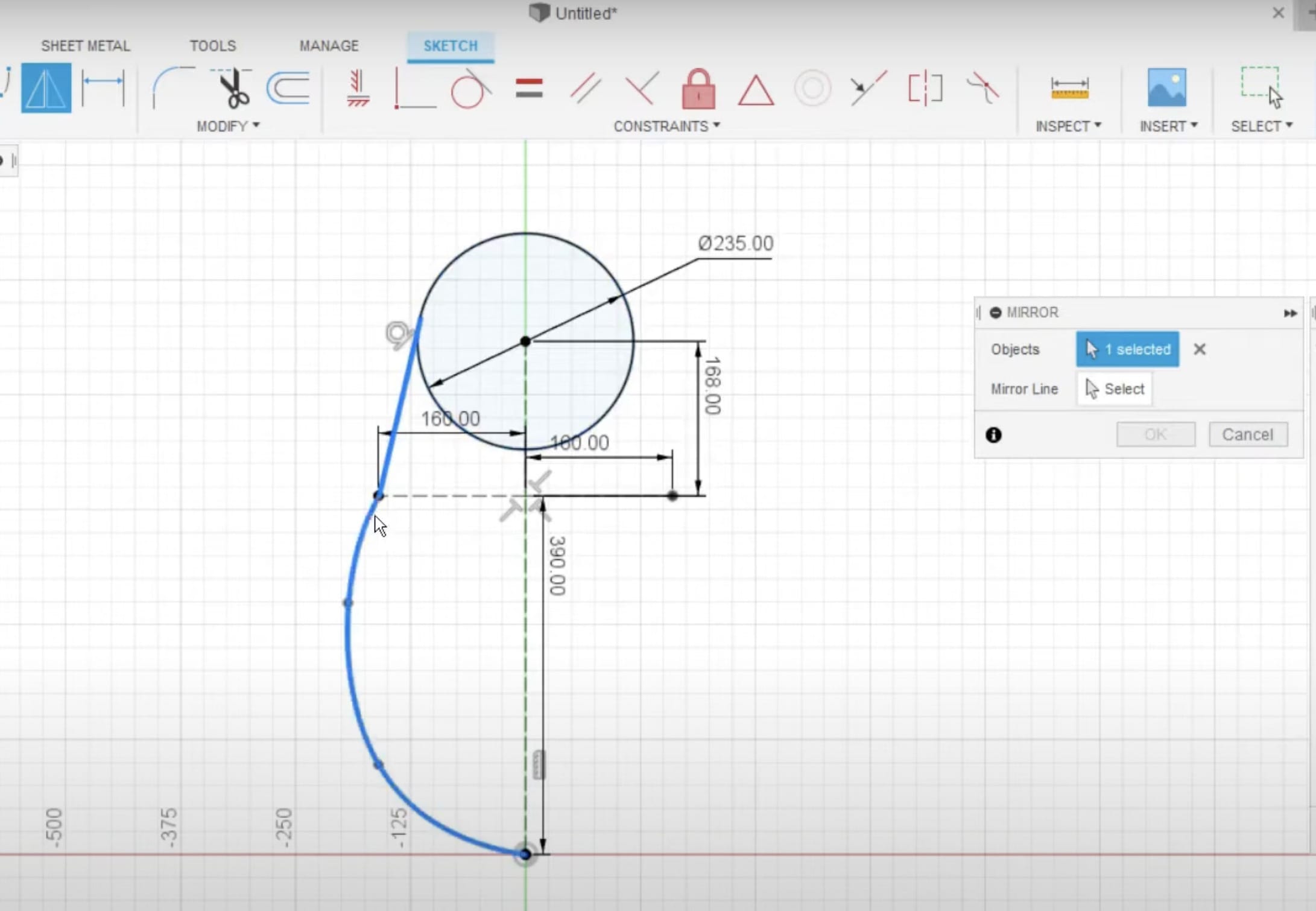Select the Mirror tool icon
This screenshot has height=911, width=1316.
[x=46, y=88]
